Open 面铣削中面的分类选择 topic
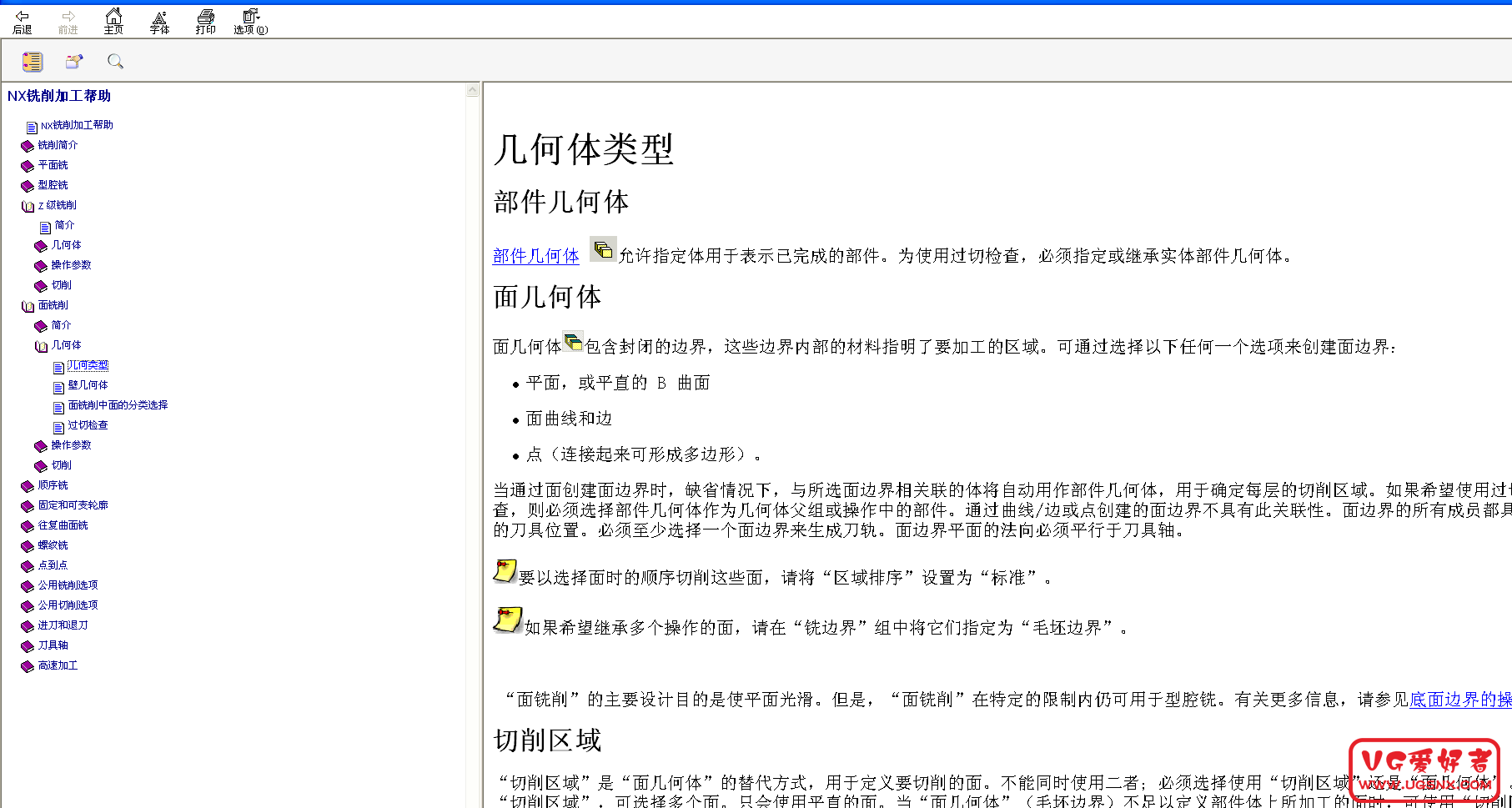The height and width of the screenshot is (808, 1512). click(x=118, y=405)
